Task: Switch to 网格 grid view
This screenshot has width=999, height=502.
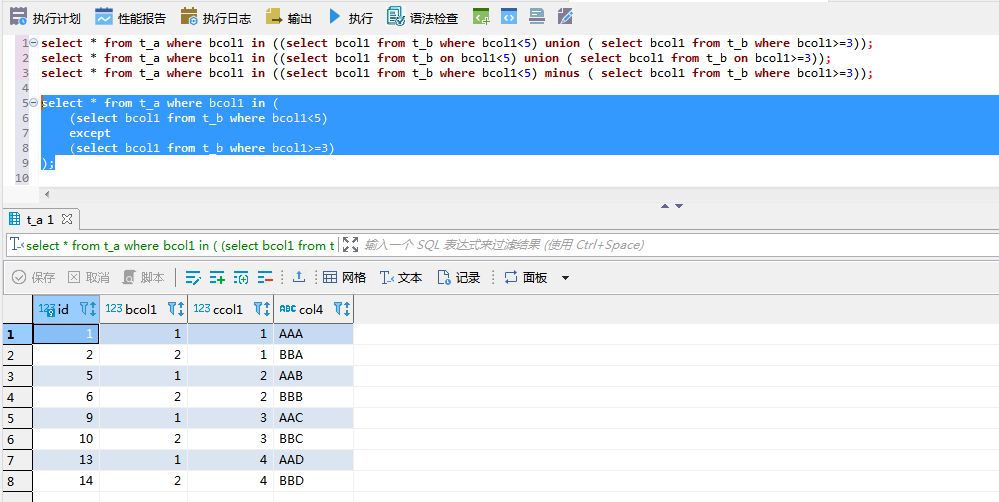Action: [344, 278]
